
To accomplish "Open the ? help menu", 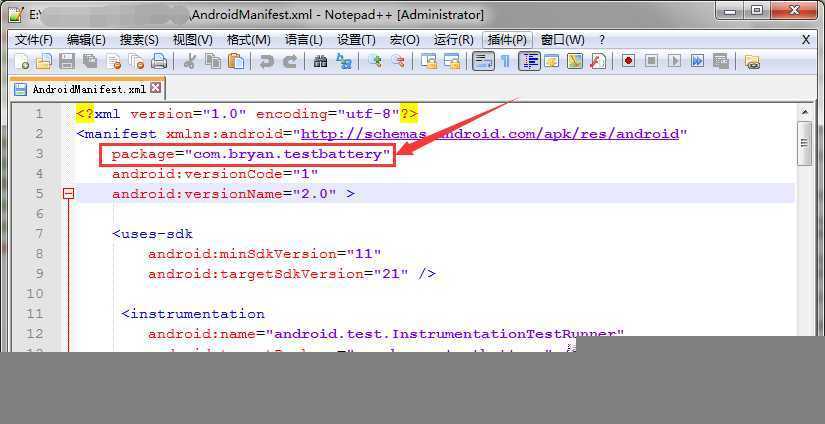I will [x=602, y=39].
